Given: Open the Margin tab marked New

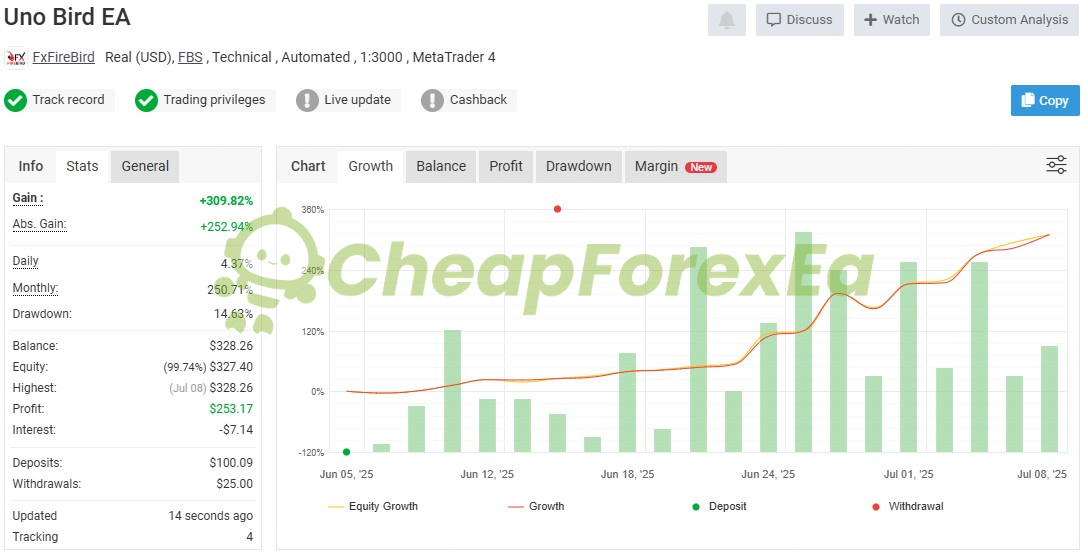Looking at the screenshot, I should pyautogui.click(x=676, y=166).
